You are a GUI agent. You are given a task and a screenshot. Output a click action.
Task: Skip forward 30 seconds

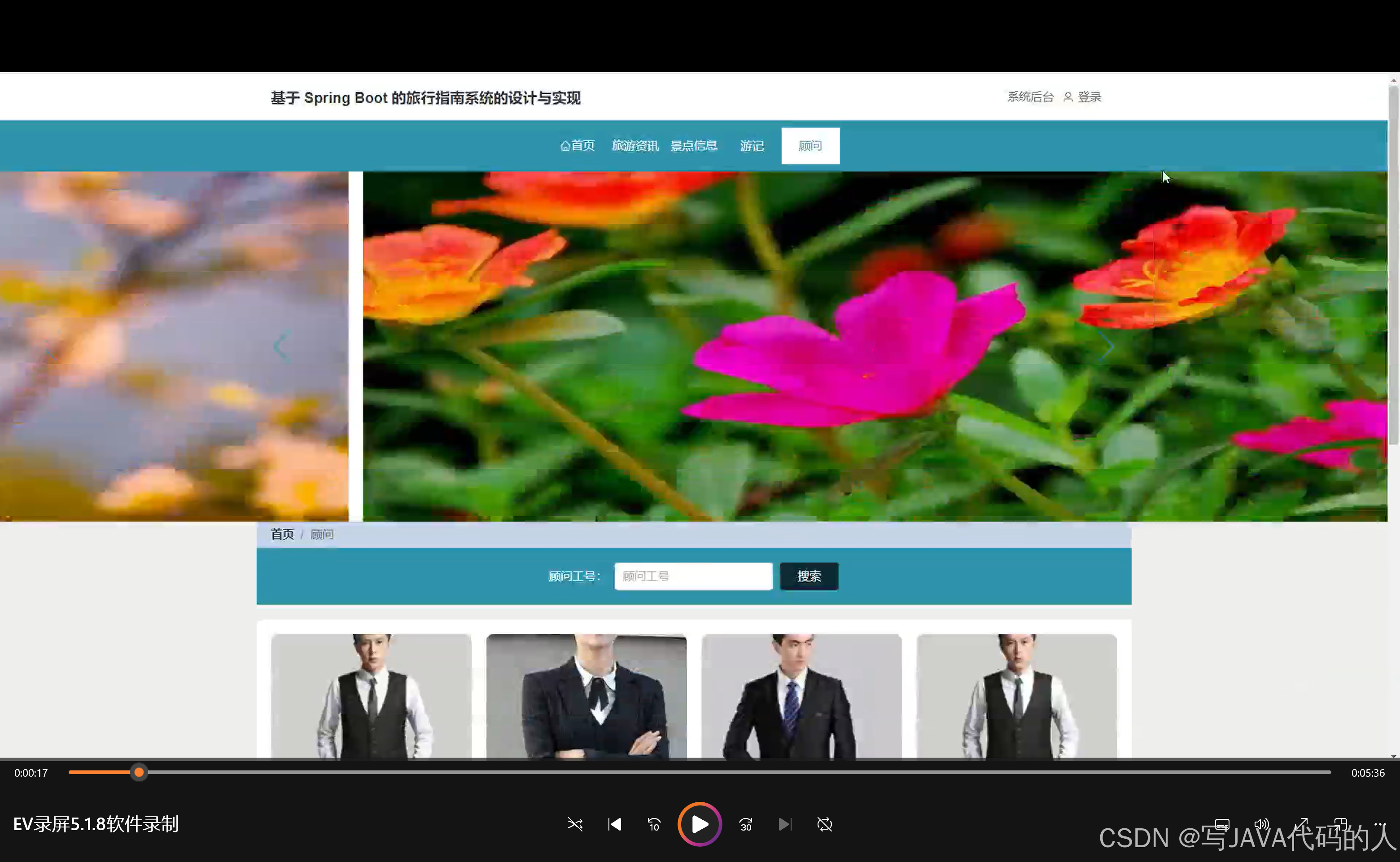[745, 824]
